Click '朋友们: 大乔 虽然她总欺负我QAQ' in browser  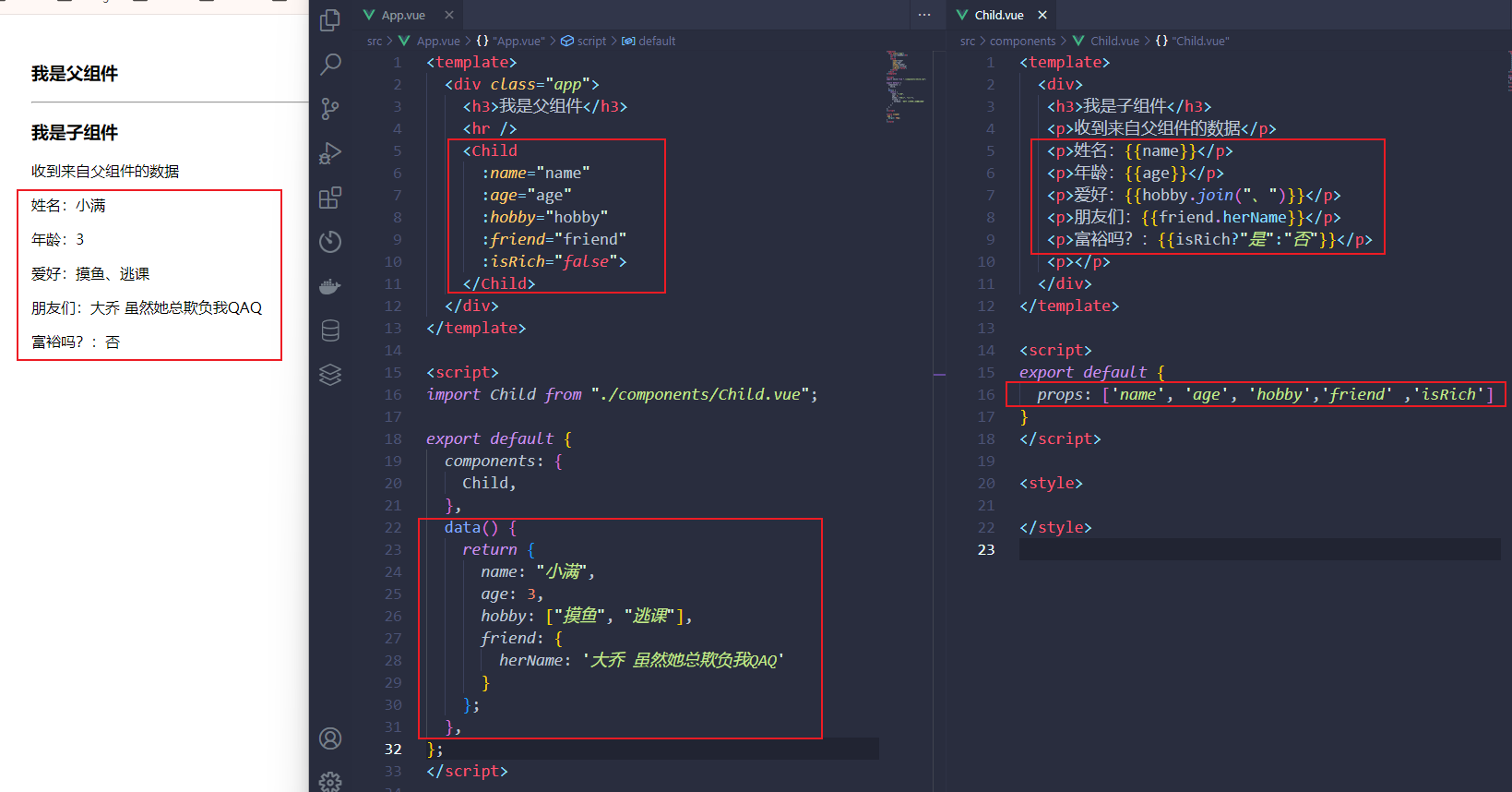147,308
